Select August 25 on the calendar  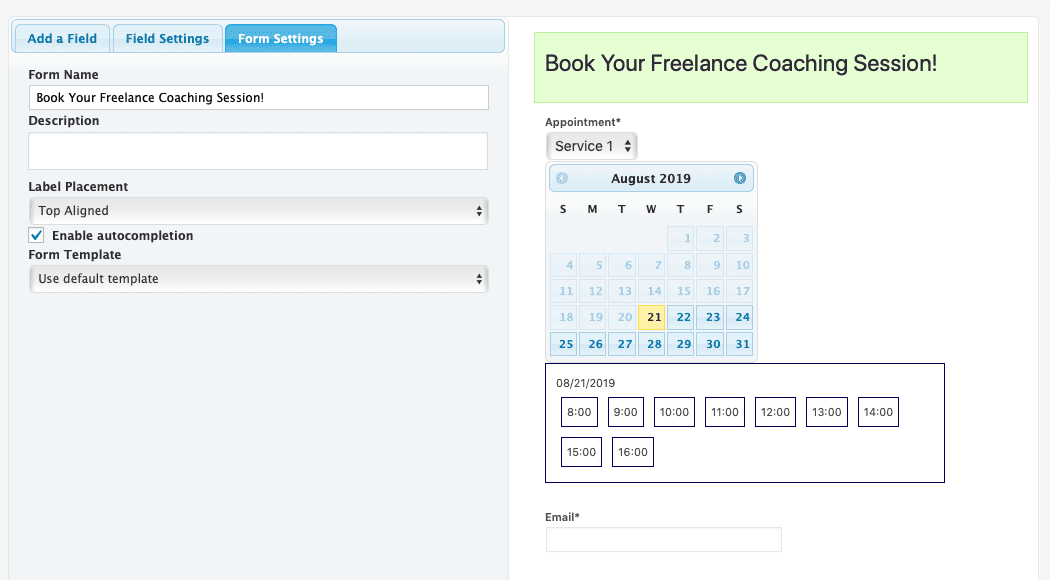point(563,343)
